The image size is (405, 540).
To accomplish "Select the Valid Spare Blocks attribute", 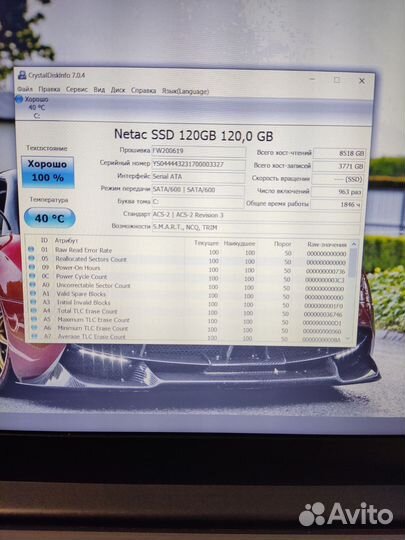I will coord(81,294).
